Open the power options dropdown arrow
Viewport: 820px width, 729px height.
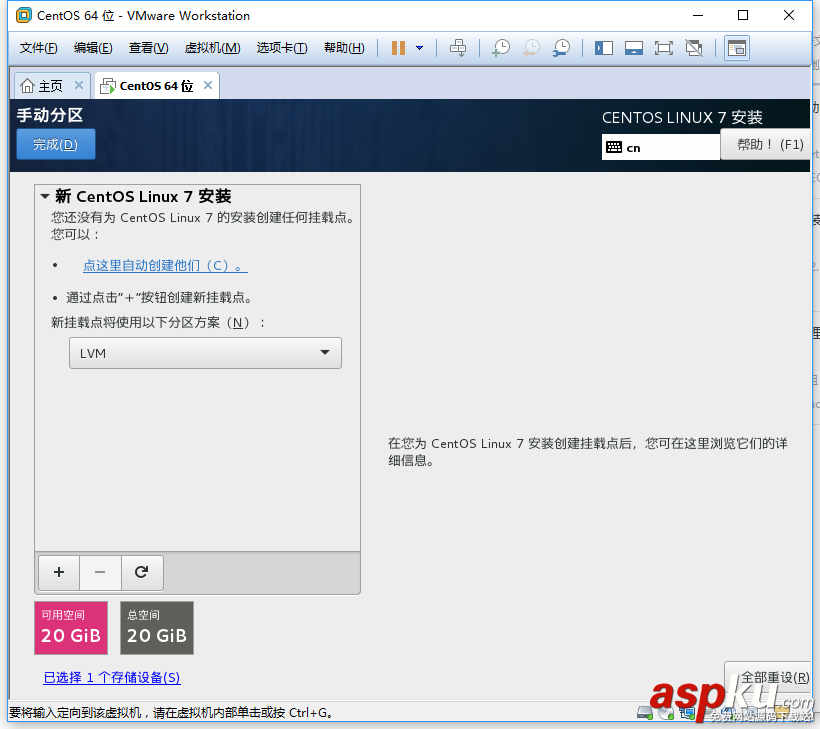click(419, 48)
